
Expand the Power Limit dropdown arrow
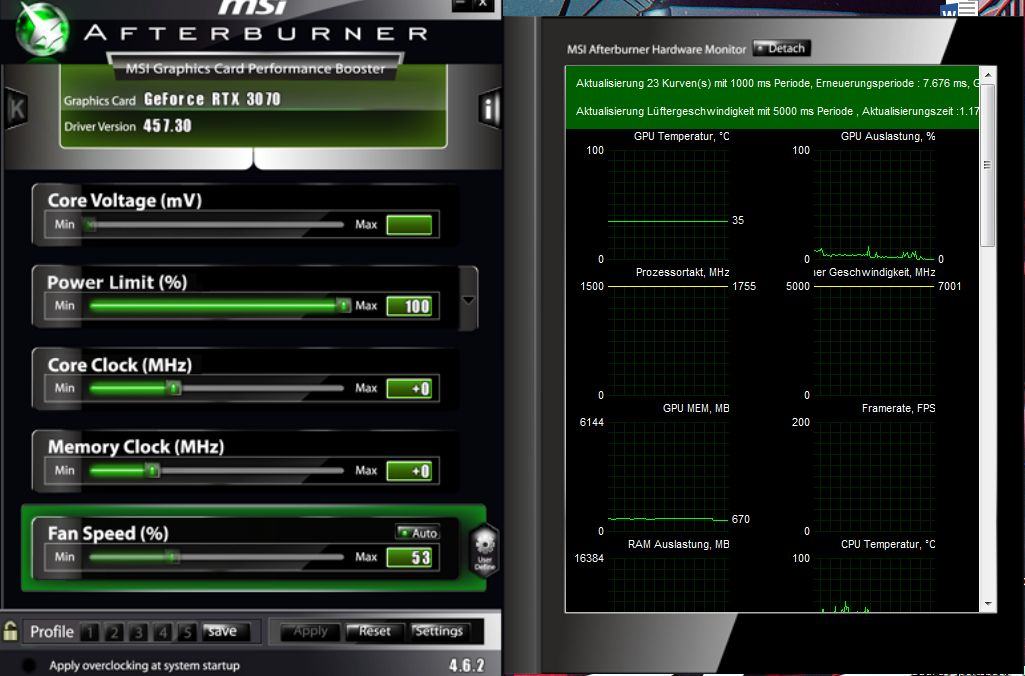click(468, 301)
